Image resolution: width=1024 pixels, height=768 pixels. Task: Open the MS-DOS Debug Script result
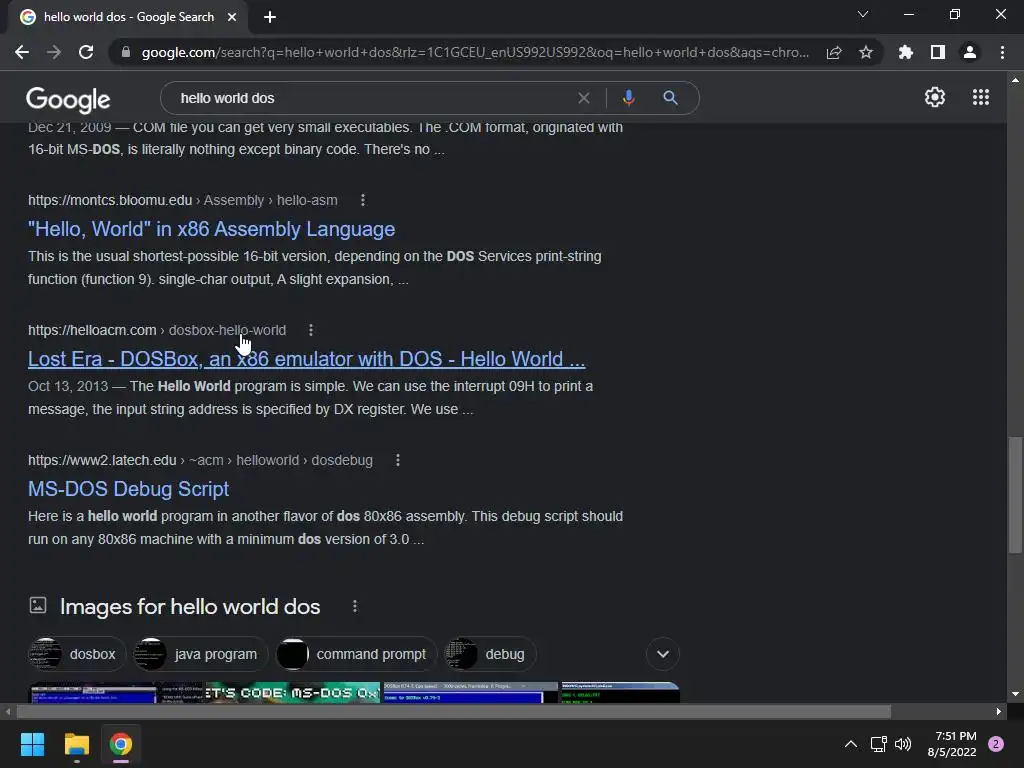pos(129,488)
